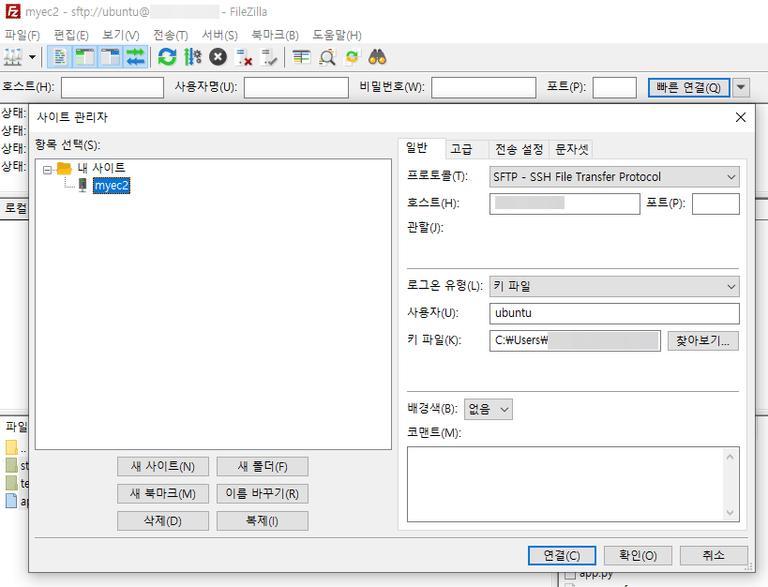Click the binoculars file search icon
768x587 pixels.
[x=377, y=57]
